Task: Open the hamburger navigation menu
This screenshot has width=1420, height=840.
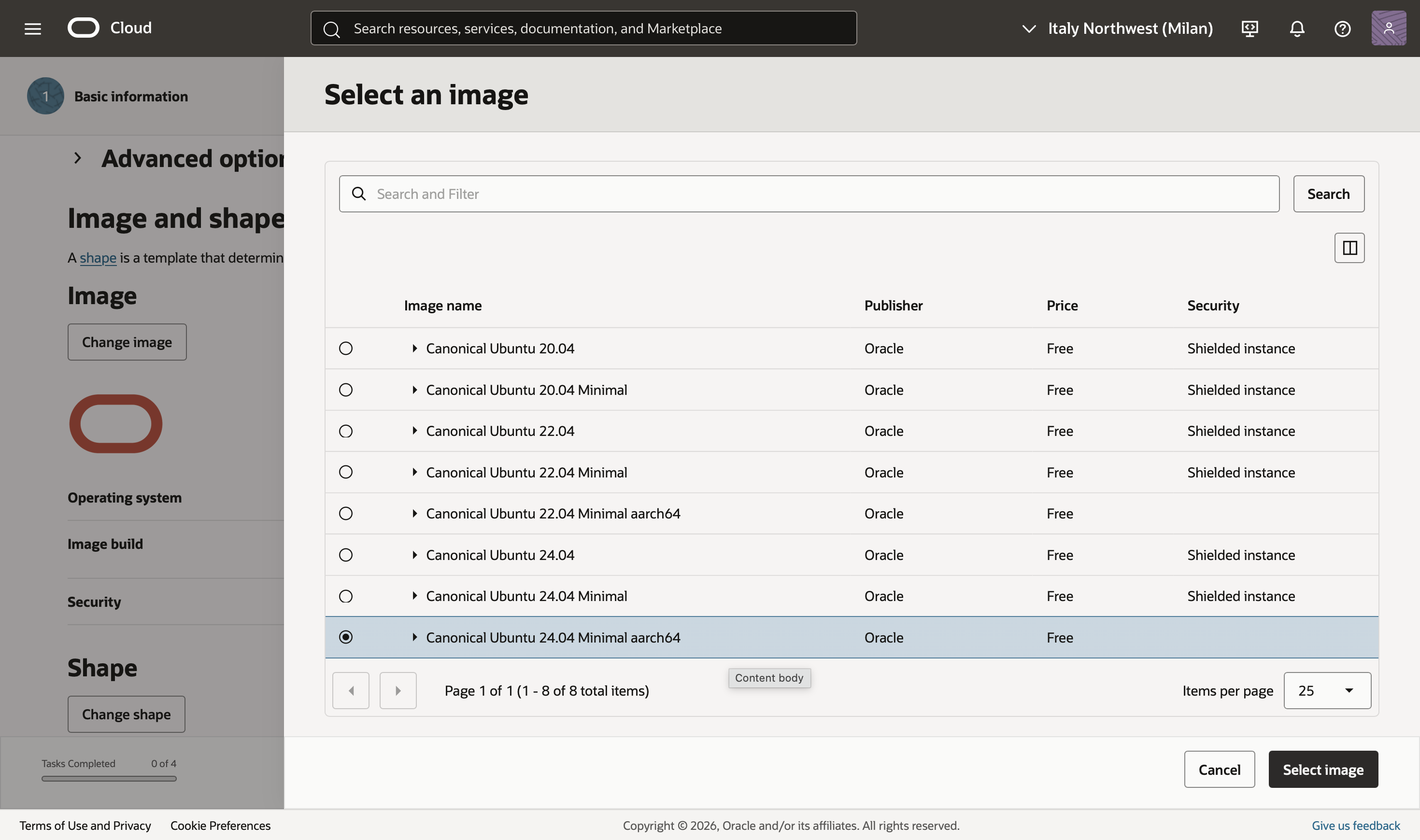Action: tap(33, 28)
